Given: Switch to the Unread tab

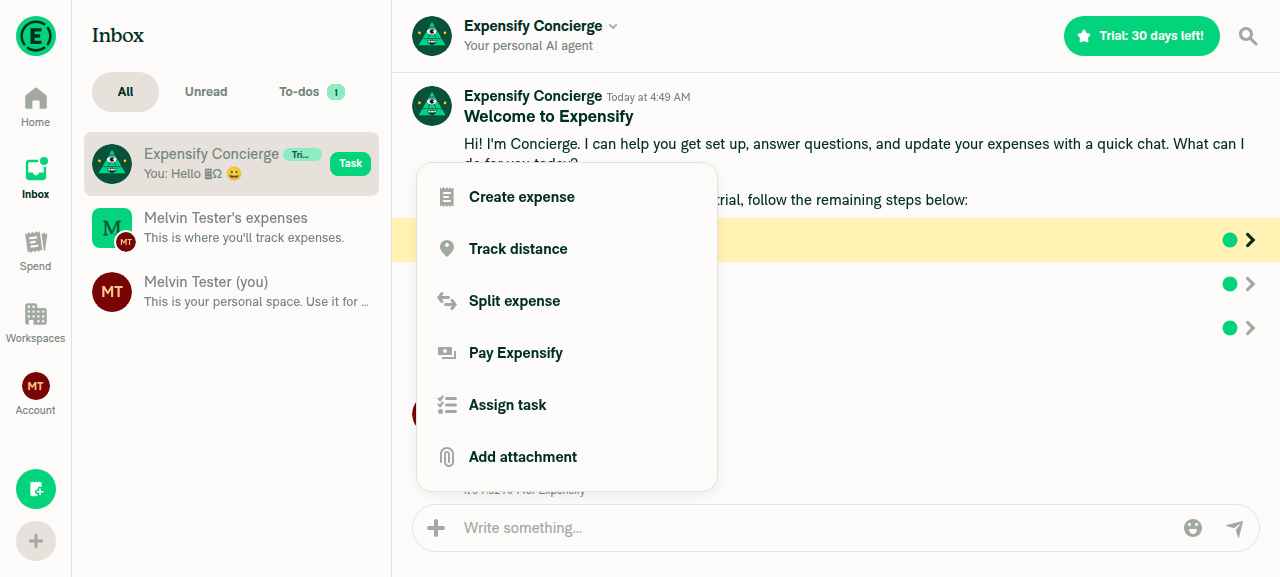Looking at the screenshot, I should (206, 92).
